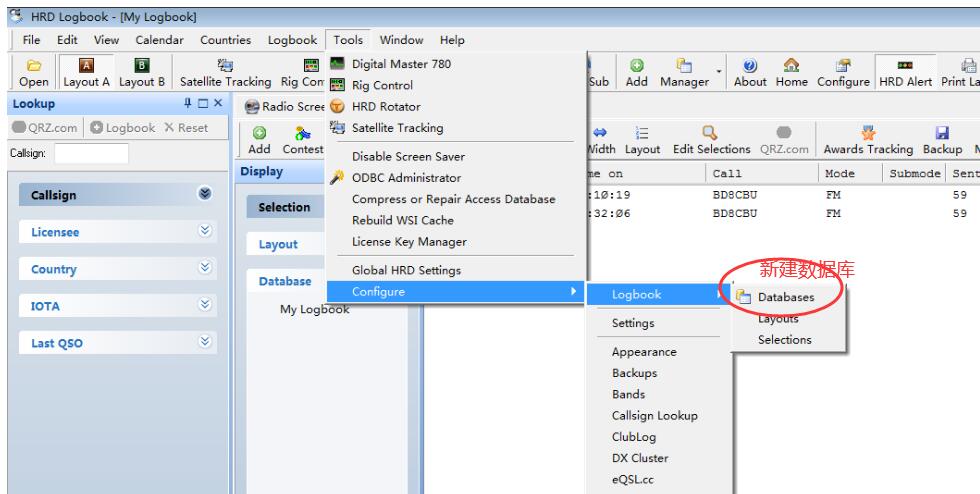Choose Compress or Repair Access Database

click(x=456, y=199)
